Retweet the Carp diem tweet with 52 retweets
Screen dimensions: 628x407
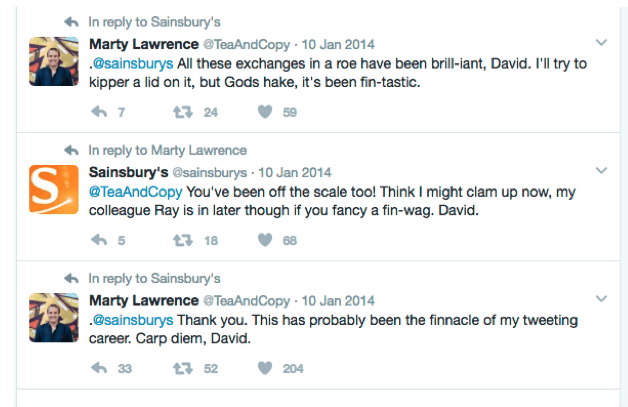183,368
